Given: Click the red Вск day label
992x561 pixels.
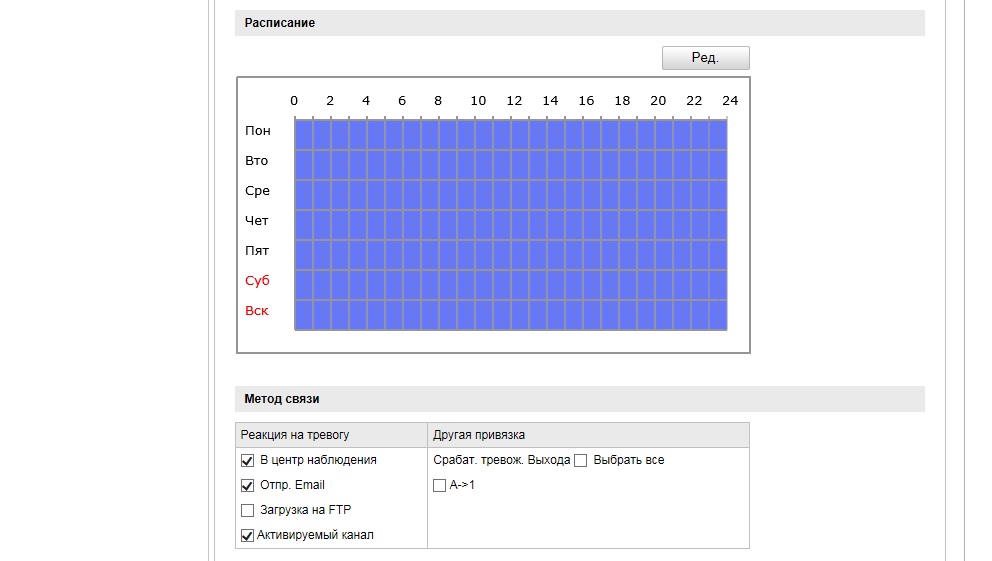Looking at the screenshot, I should (x=256, y=311).
